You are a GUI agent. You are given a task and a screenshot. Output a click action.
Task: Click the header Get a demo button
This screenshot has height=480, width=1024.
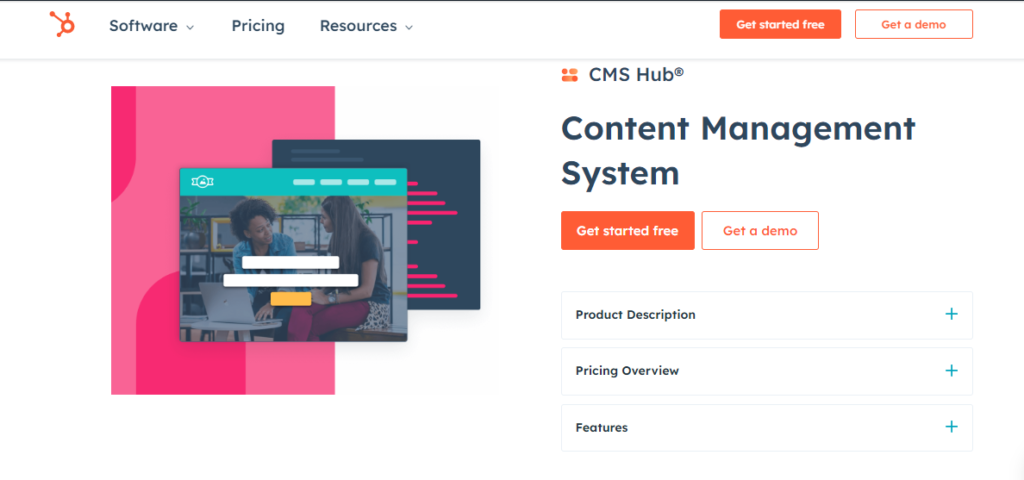pos(914,24)
